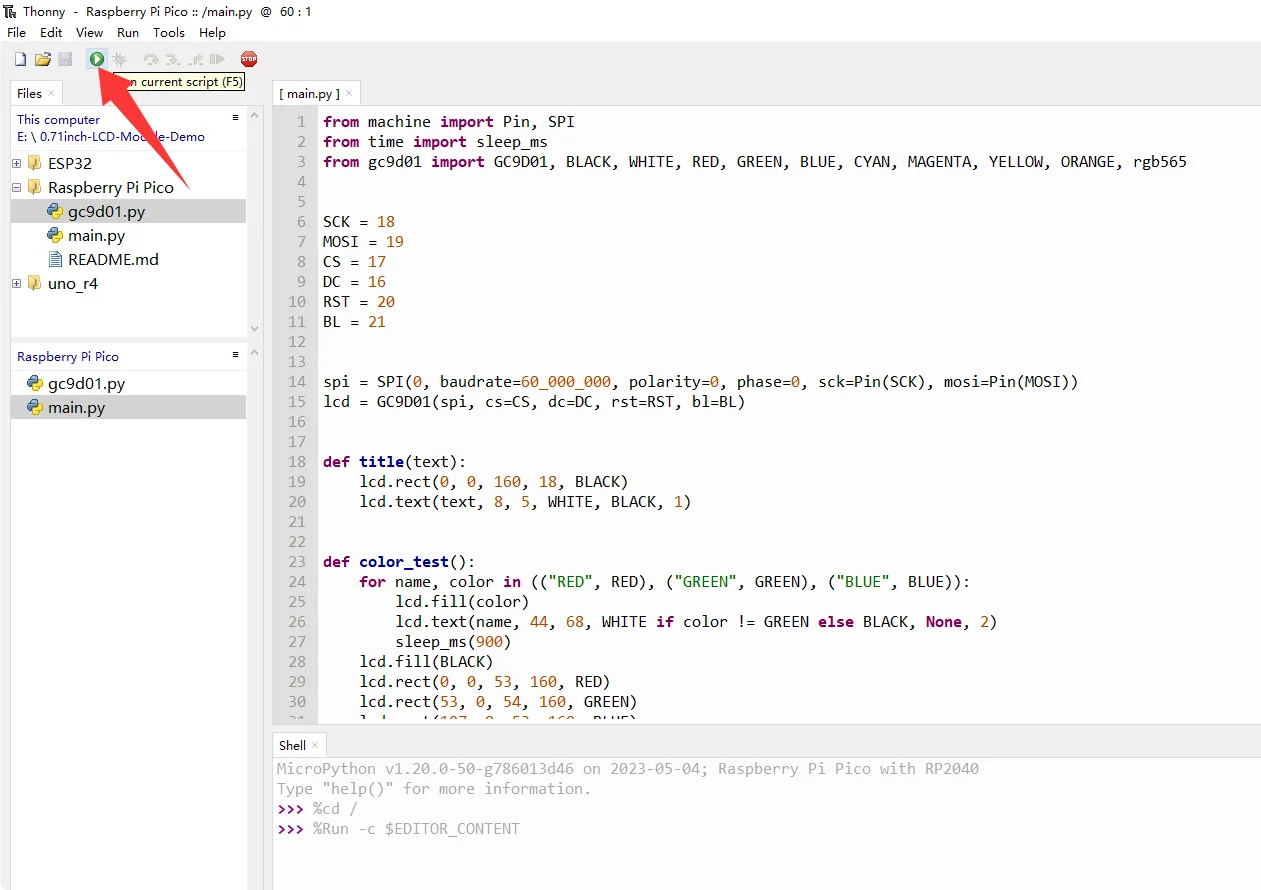Run current script with the green play icon

pos(97,59)
